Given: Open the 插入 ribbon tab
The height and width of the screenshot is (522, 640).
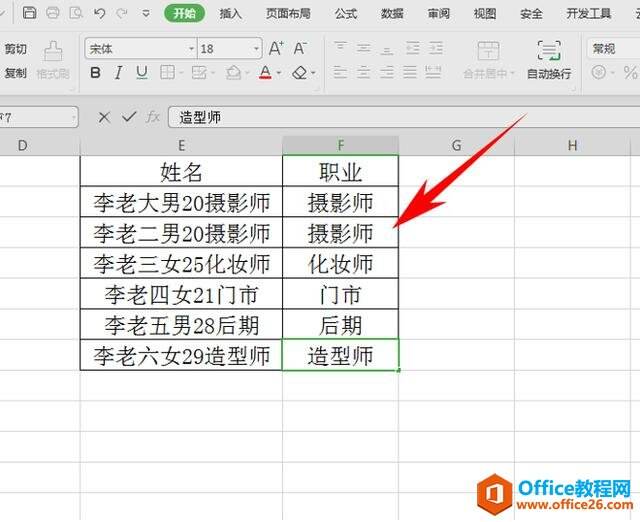Looking at the screenshot, I should [231, 14].
